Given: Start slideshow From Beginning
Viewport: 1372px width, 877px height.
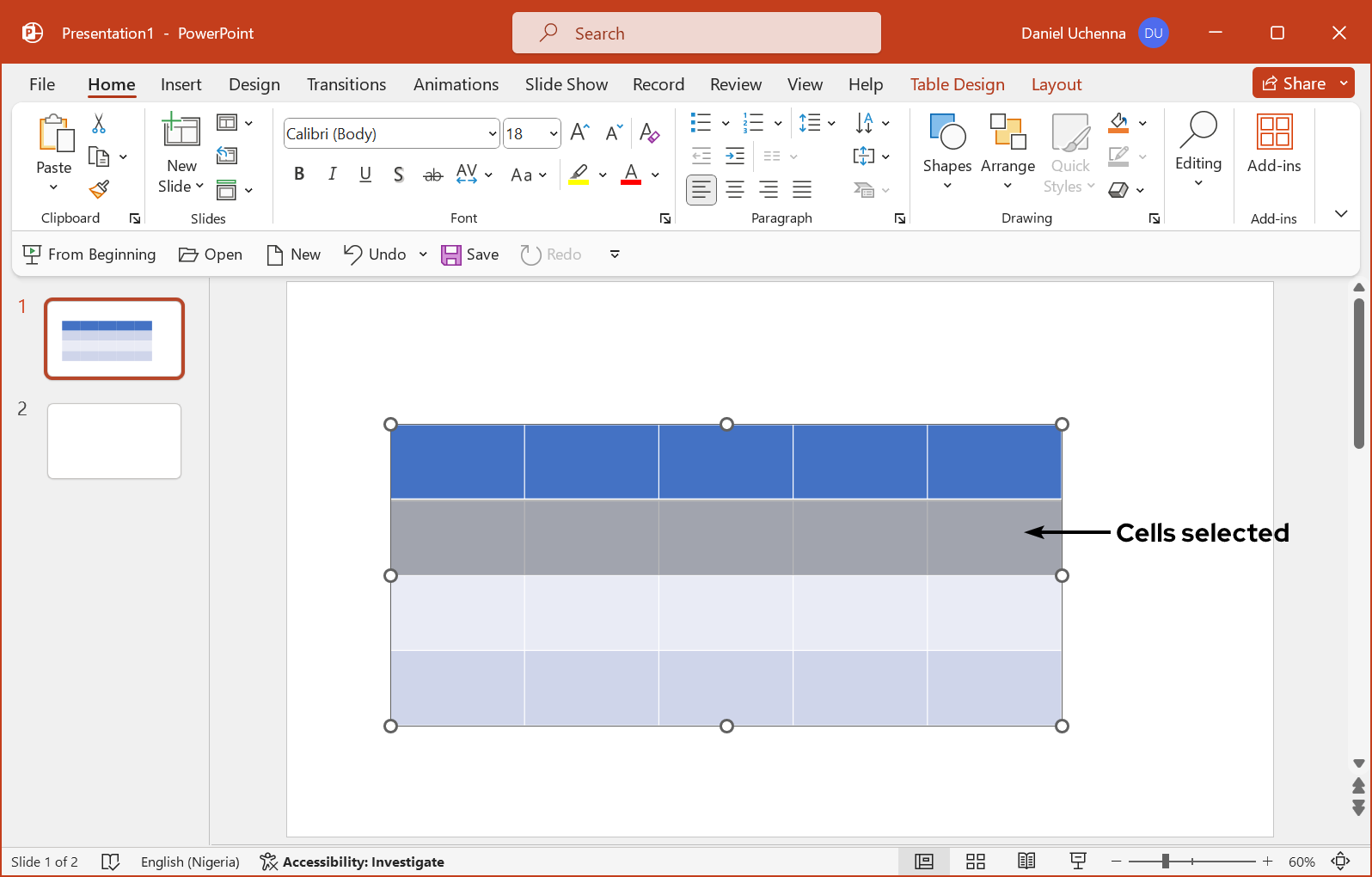Looking at the screenshot, I should point(90,255).
